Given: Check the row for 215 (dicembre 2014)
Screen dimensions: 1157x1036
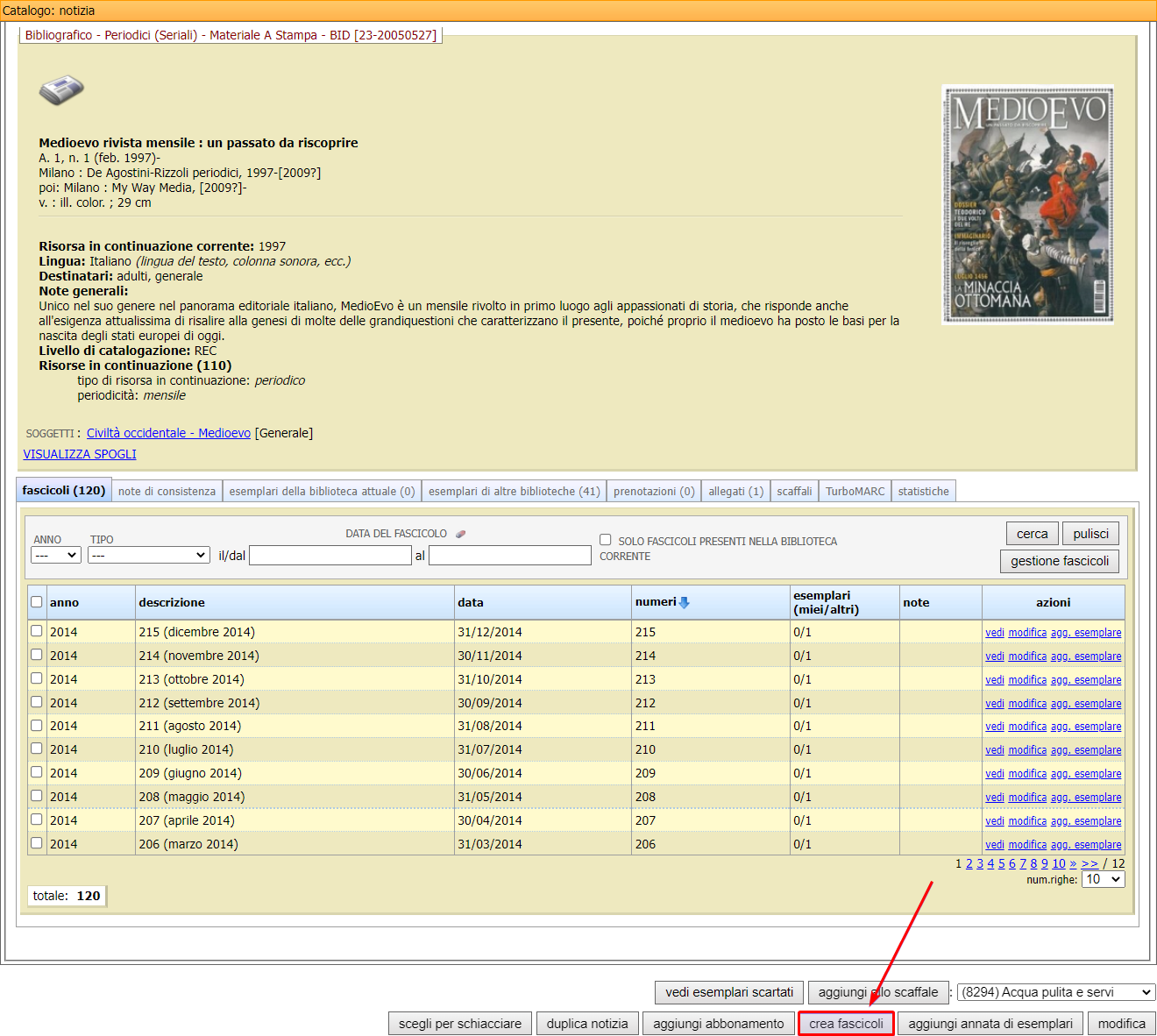Looking at the screenshot, I should click(37, 631).
